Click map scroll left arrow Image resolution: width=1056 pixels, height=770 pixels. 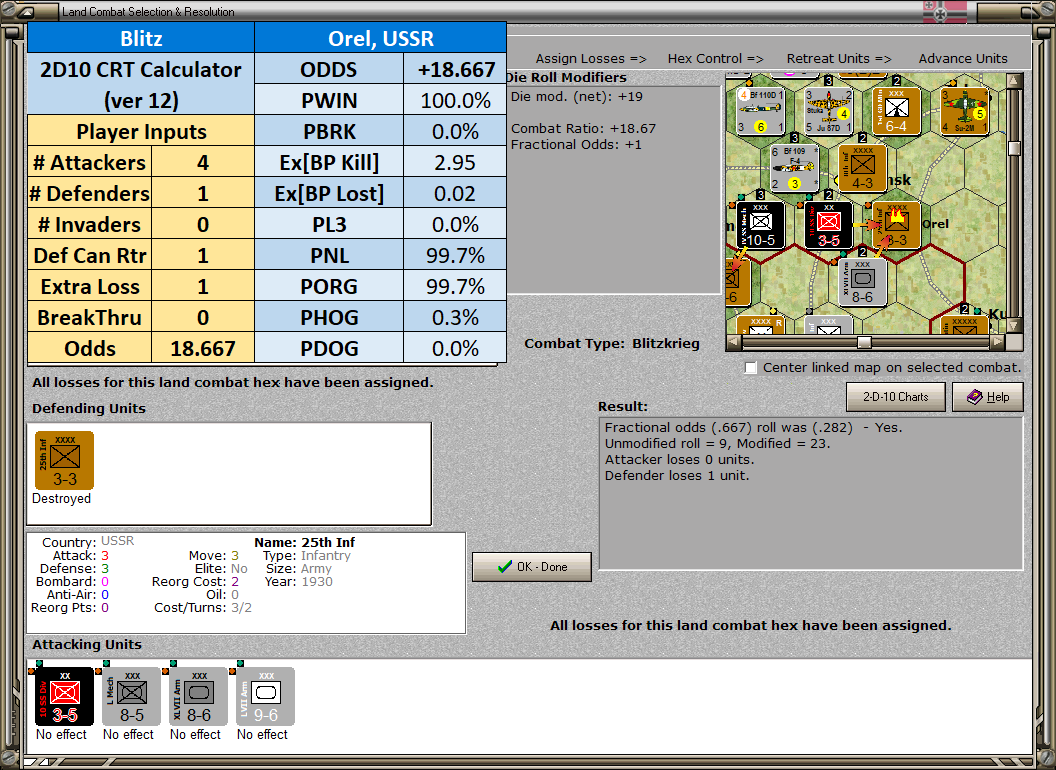coord(735,342)
